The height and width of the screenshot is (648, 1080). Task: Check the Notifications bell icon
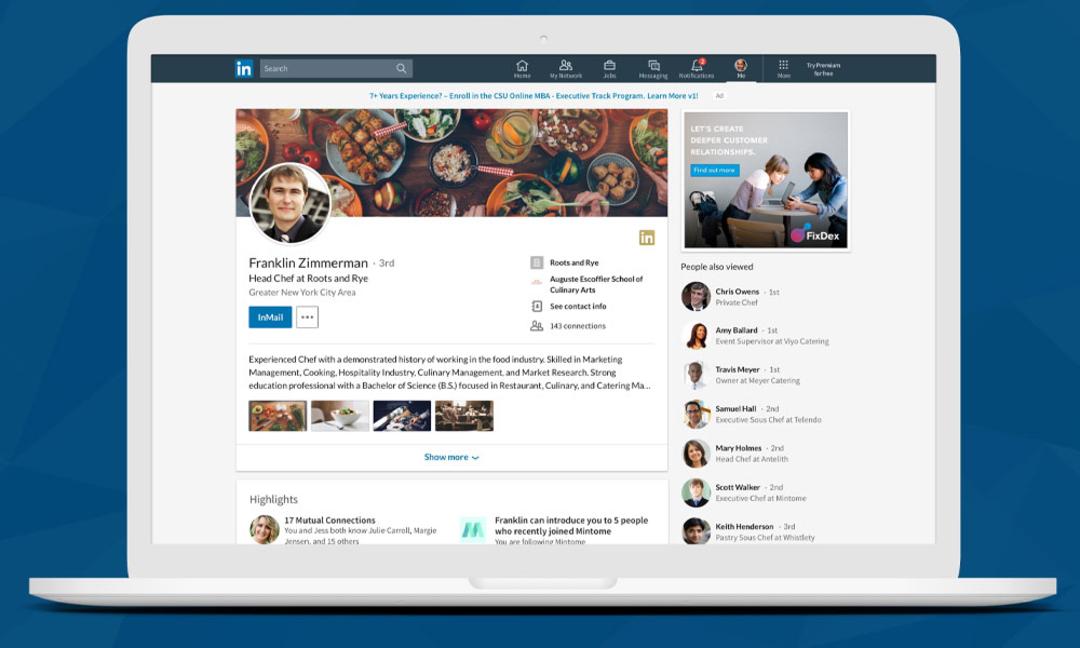(697, 65)
